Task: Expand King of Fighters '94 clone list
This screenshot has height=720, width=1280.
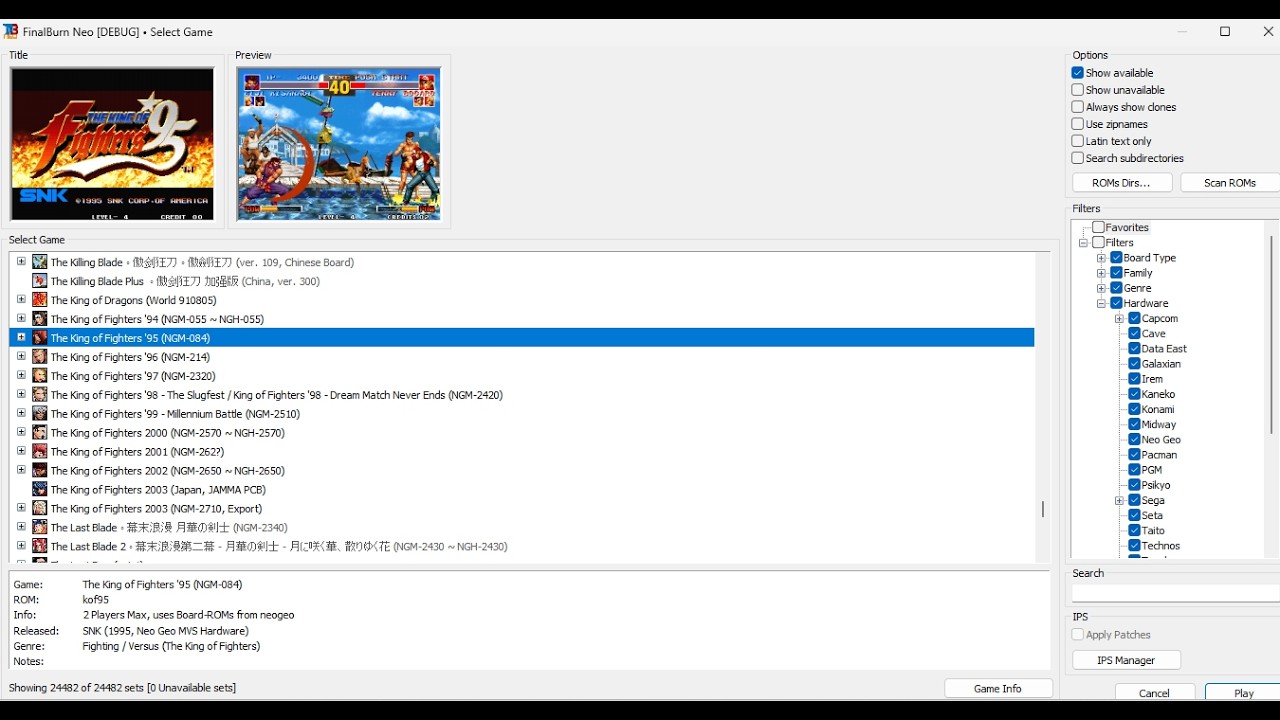Action: (x=21, y=318)
